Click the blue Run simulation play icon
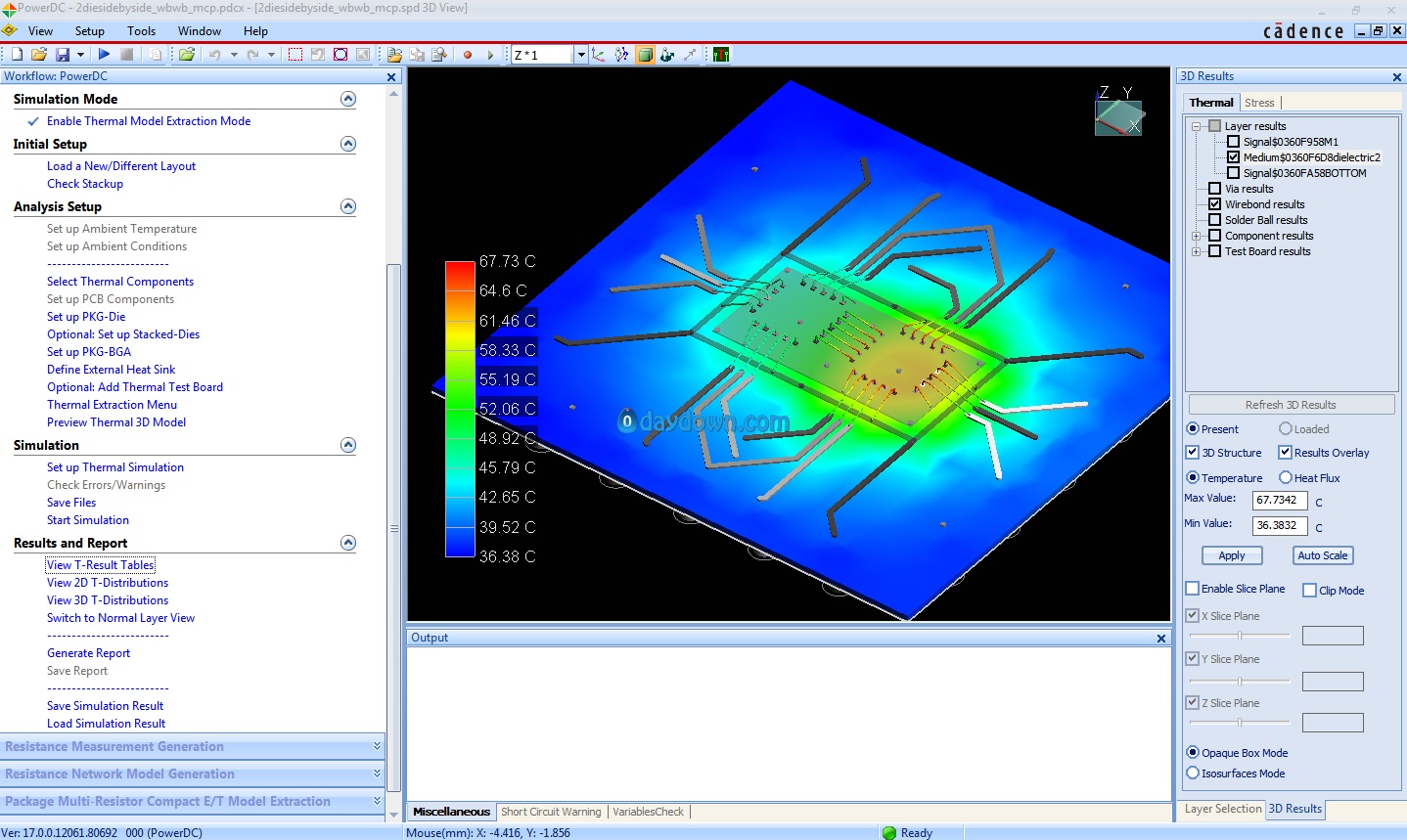Screen dimensions: 1407x840 point(104,55)
